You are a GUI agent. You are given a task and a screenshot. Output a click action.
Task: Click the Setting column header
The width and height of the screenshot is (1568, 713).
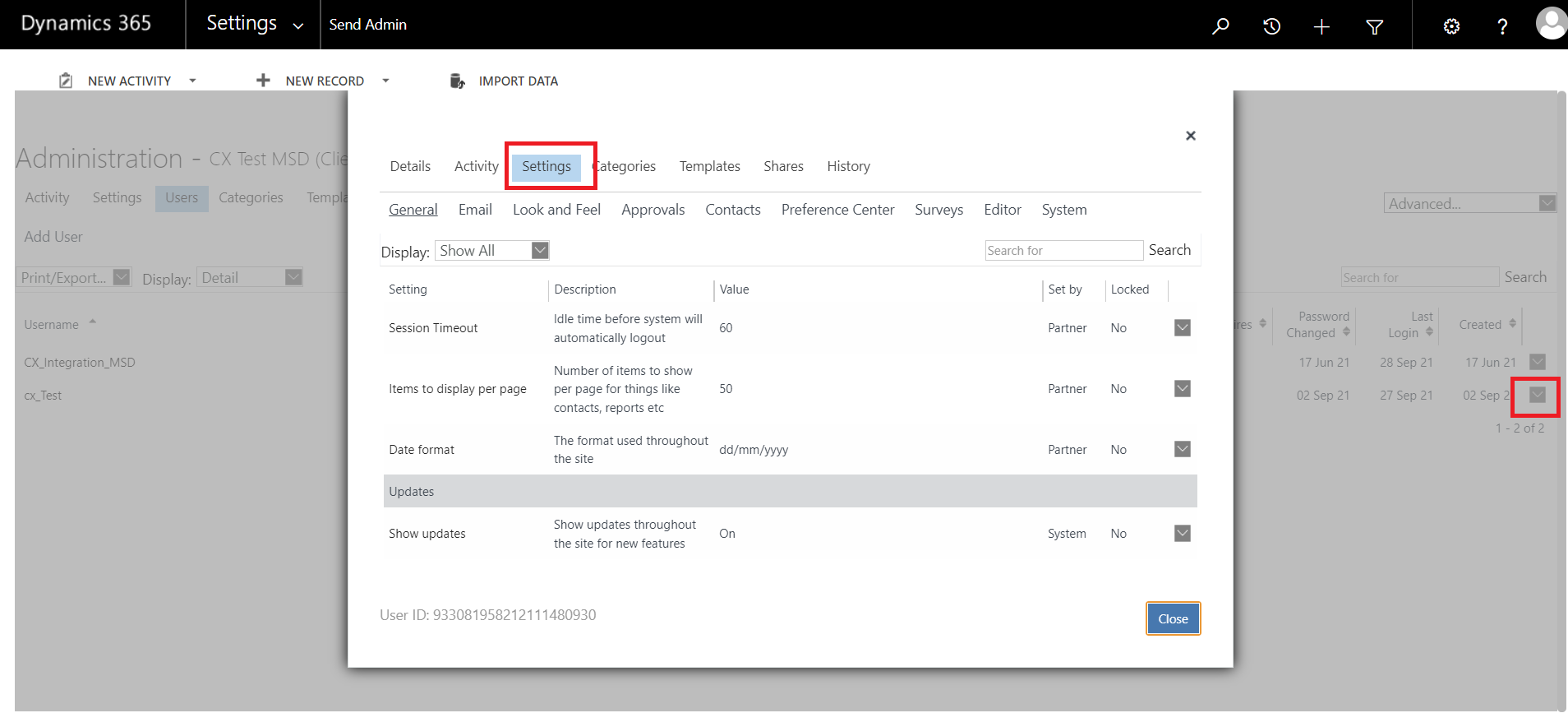[408, 289]
